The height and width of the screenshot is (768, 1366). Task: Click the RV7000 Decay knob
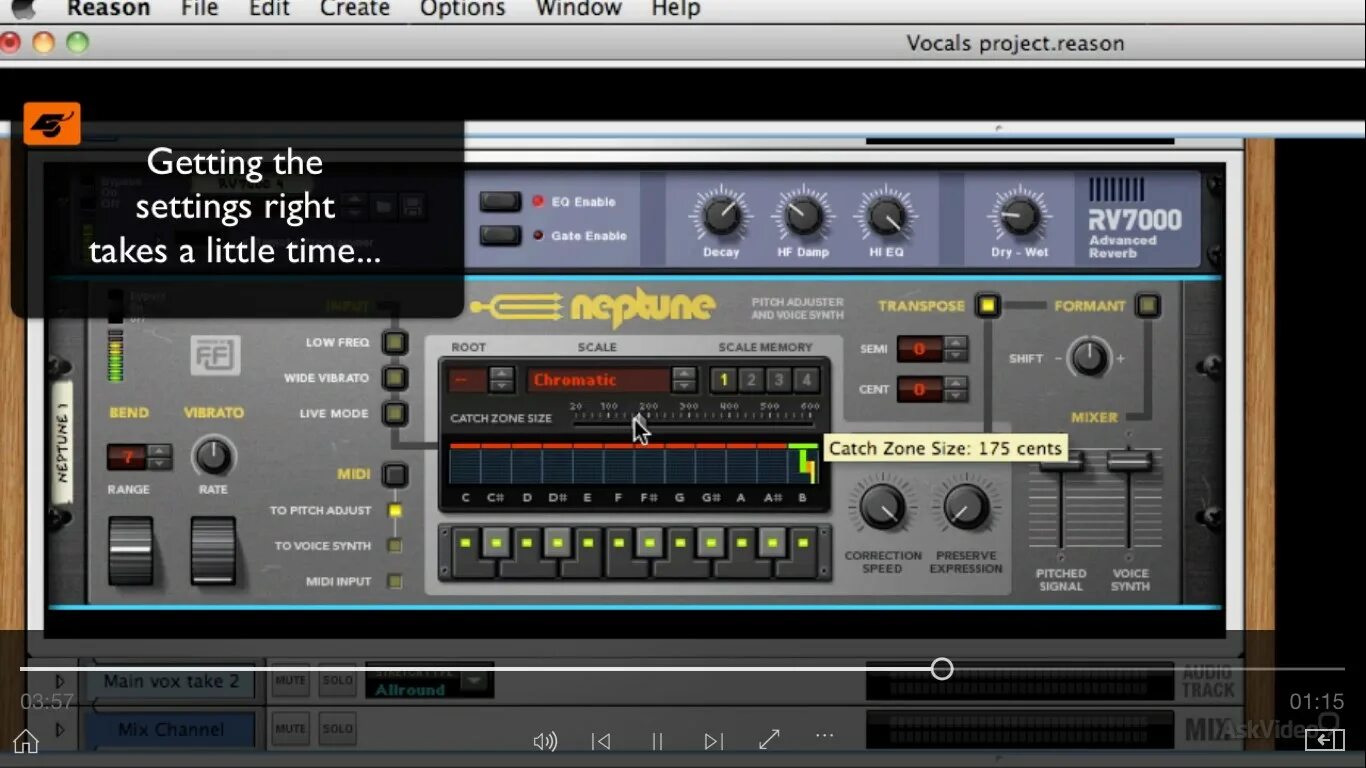pyautogui.click(x=721, y=216)
